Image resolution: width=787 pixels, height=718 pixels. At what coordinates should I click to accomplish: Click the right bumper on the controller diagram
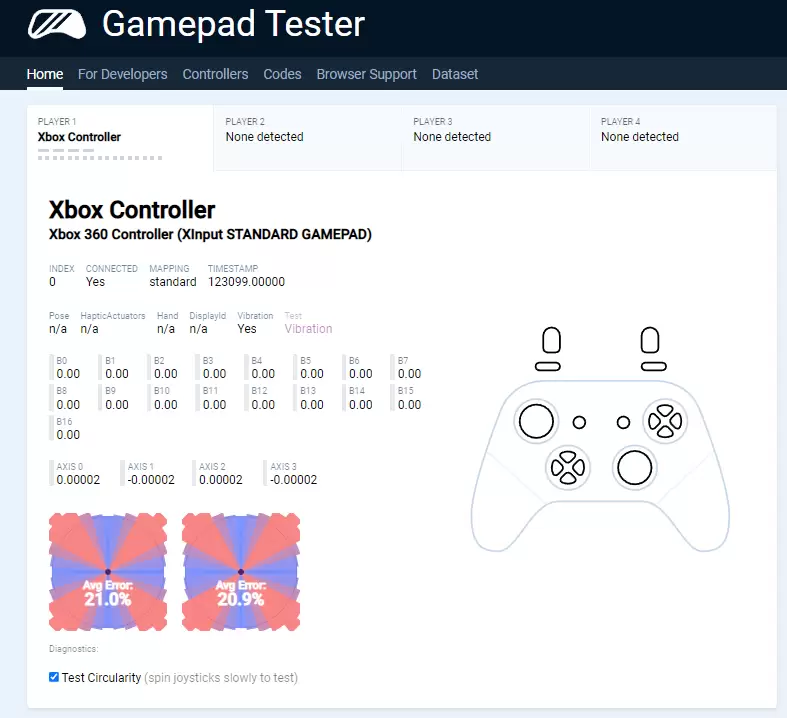[653, 367]
